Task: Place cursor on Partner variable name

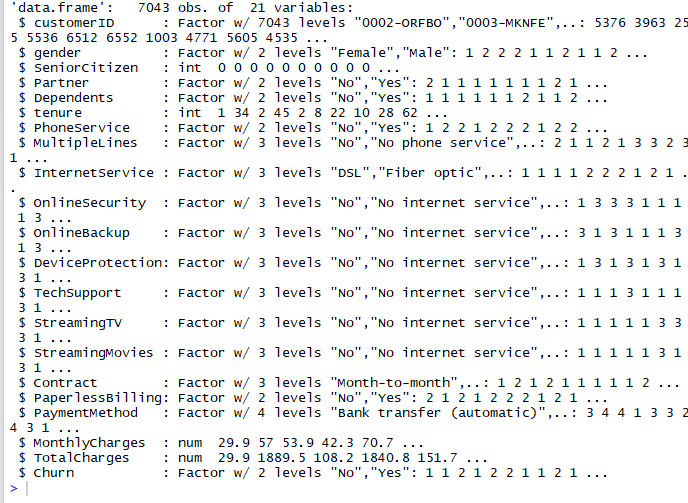Action: click(x=61, y=83)
